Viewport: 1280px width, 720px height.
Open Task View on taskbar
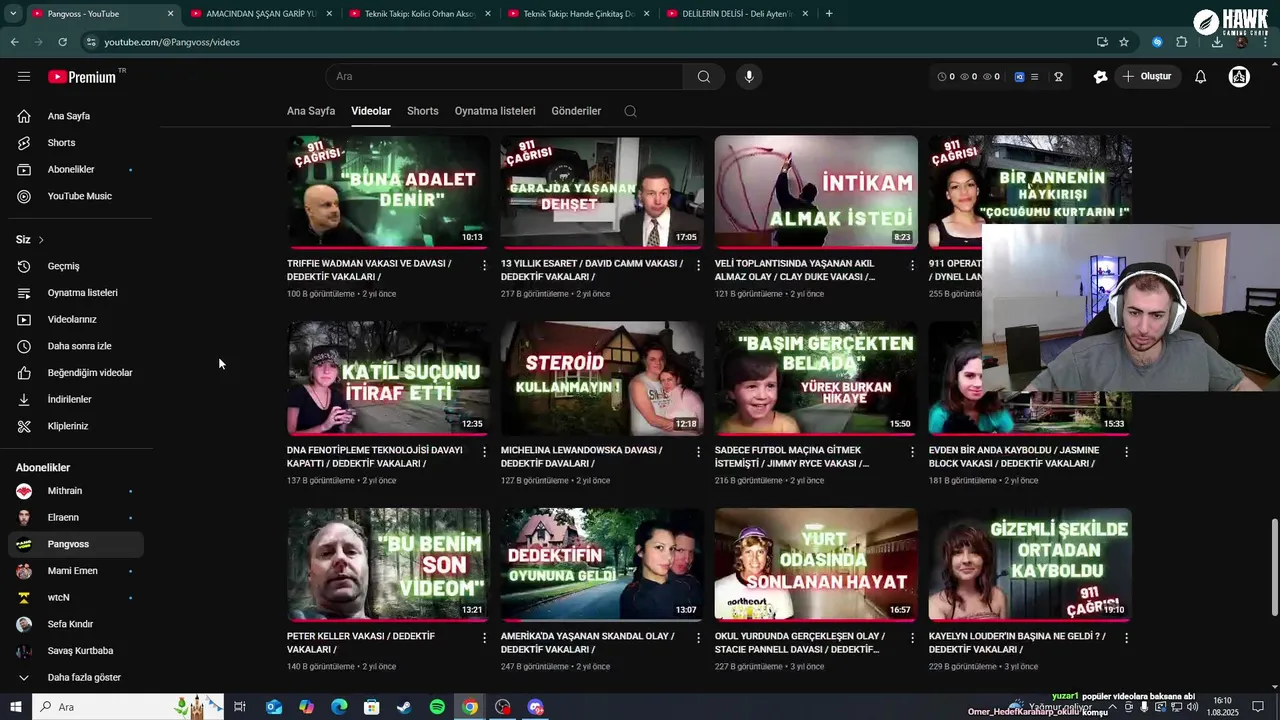(x=240, y=707)
